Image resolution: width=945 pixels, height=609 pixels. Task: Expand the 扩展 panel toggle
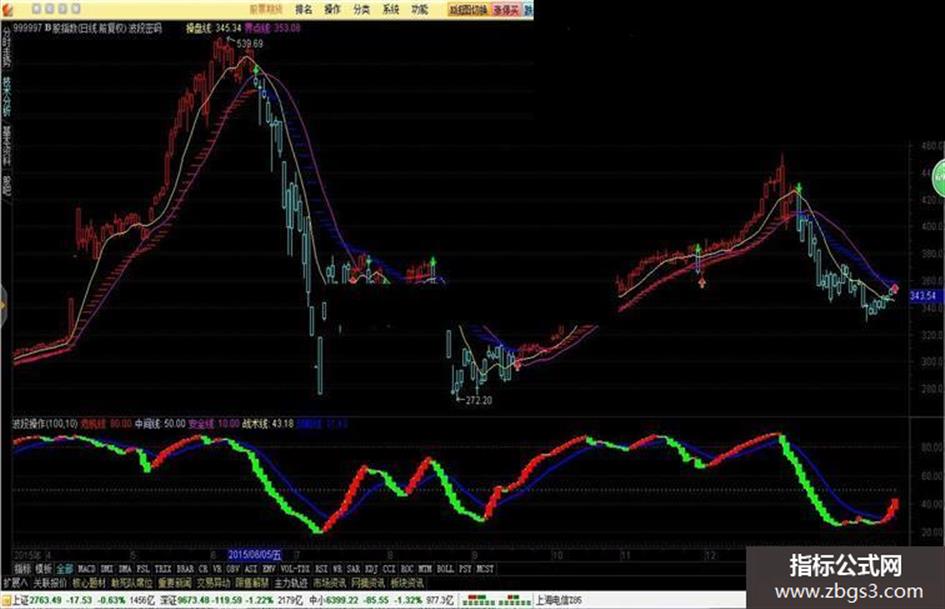[14, 583]
